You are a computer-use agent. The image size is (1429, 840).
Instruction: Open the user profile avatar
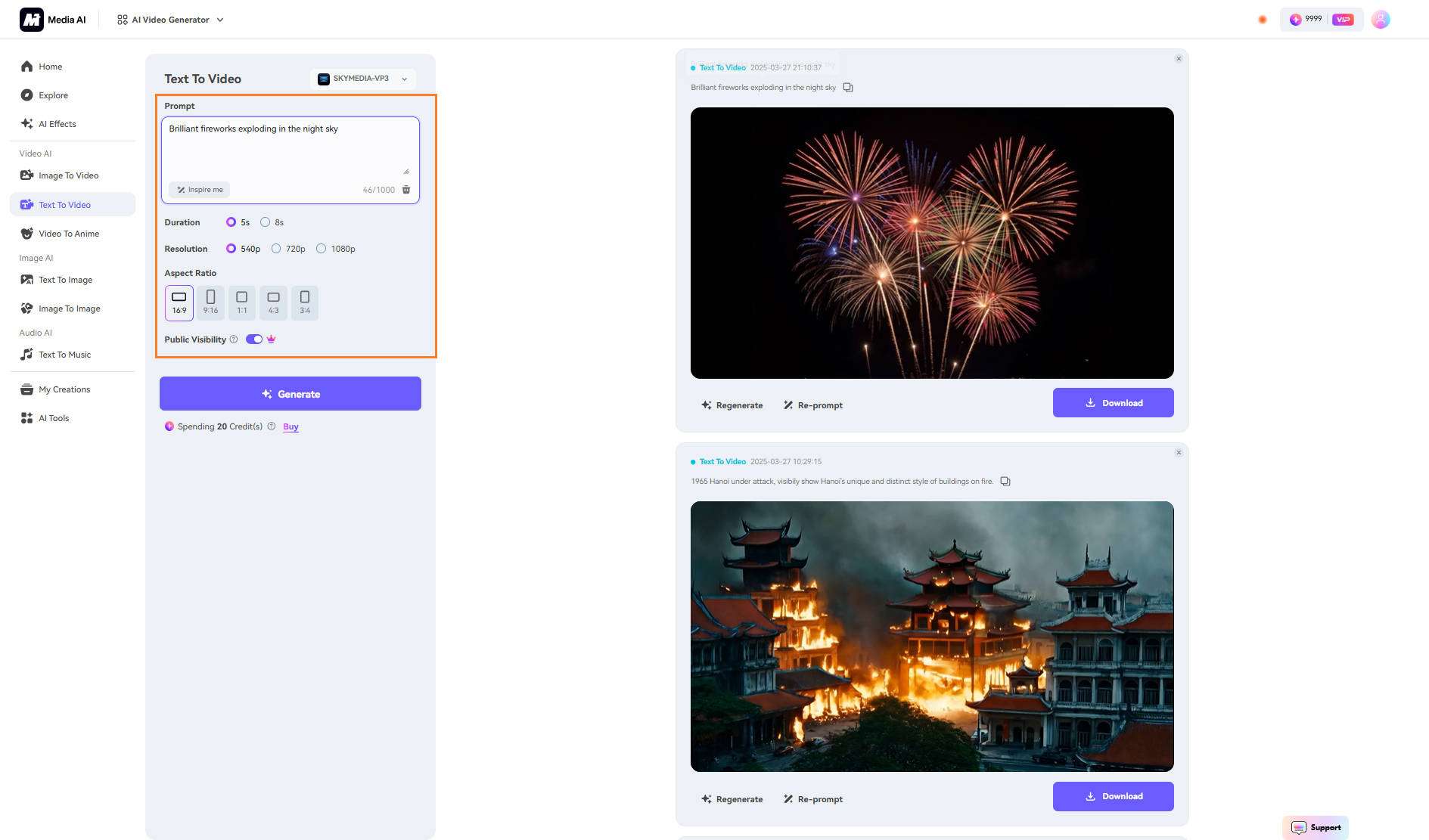point(1381,20)
